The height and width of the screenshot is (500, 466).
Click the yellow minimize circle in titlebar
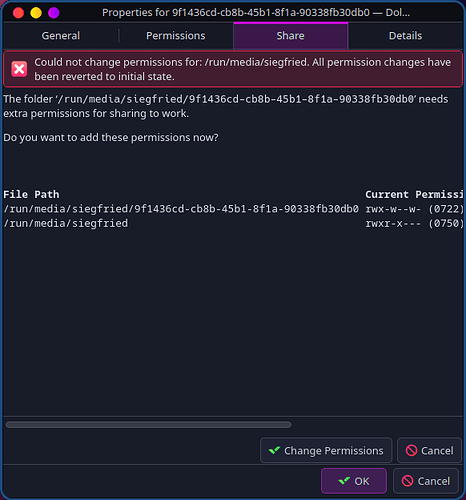(36, 13)
